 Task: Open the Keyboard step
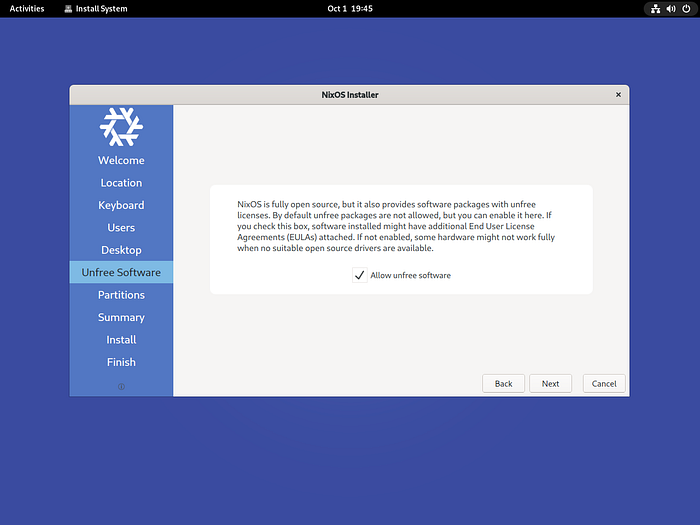tap(121, 205)
